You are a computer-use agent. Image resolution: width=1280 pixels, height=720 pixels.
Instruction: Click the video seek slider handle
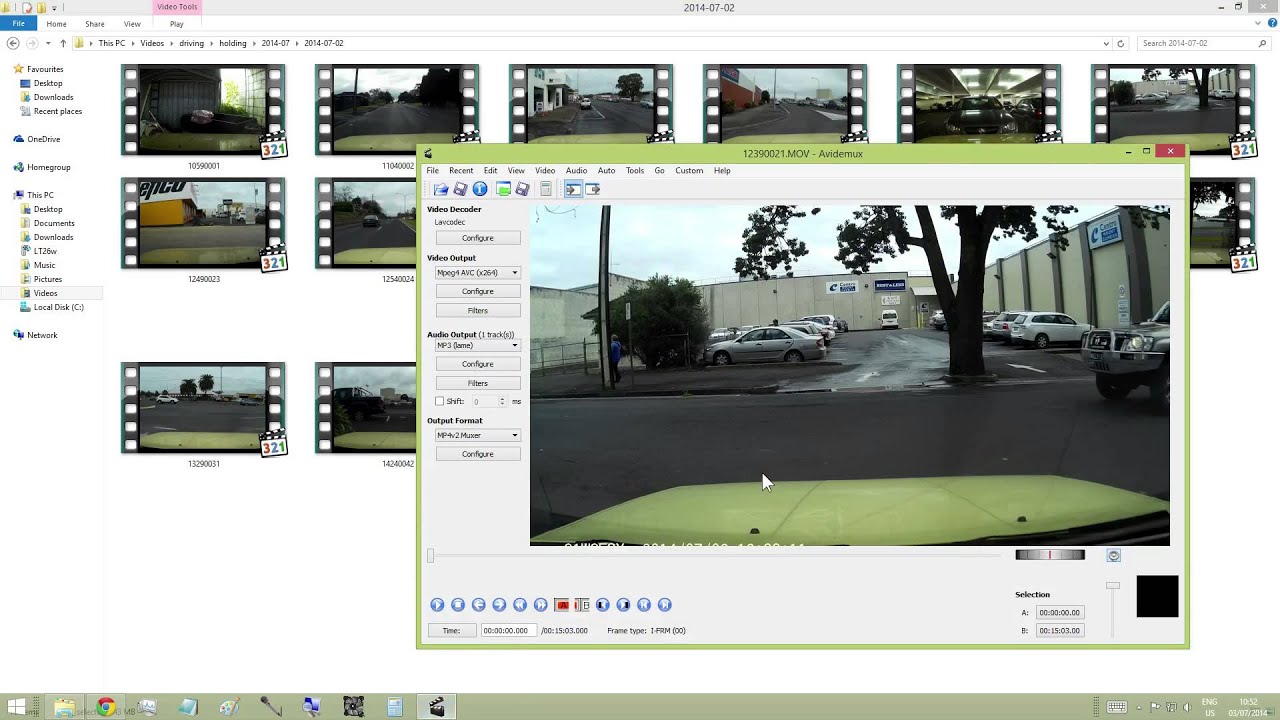[431, 556]
